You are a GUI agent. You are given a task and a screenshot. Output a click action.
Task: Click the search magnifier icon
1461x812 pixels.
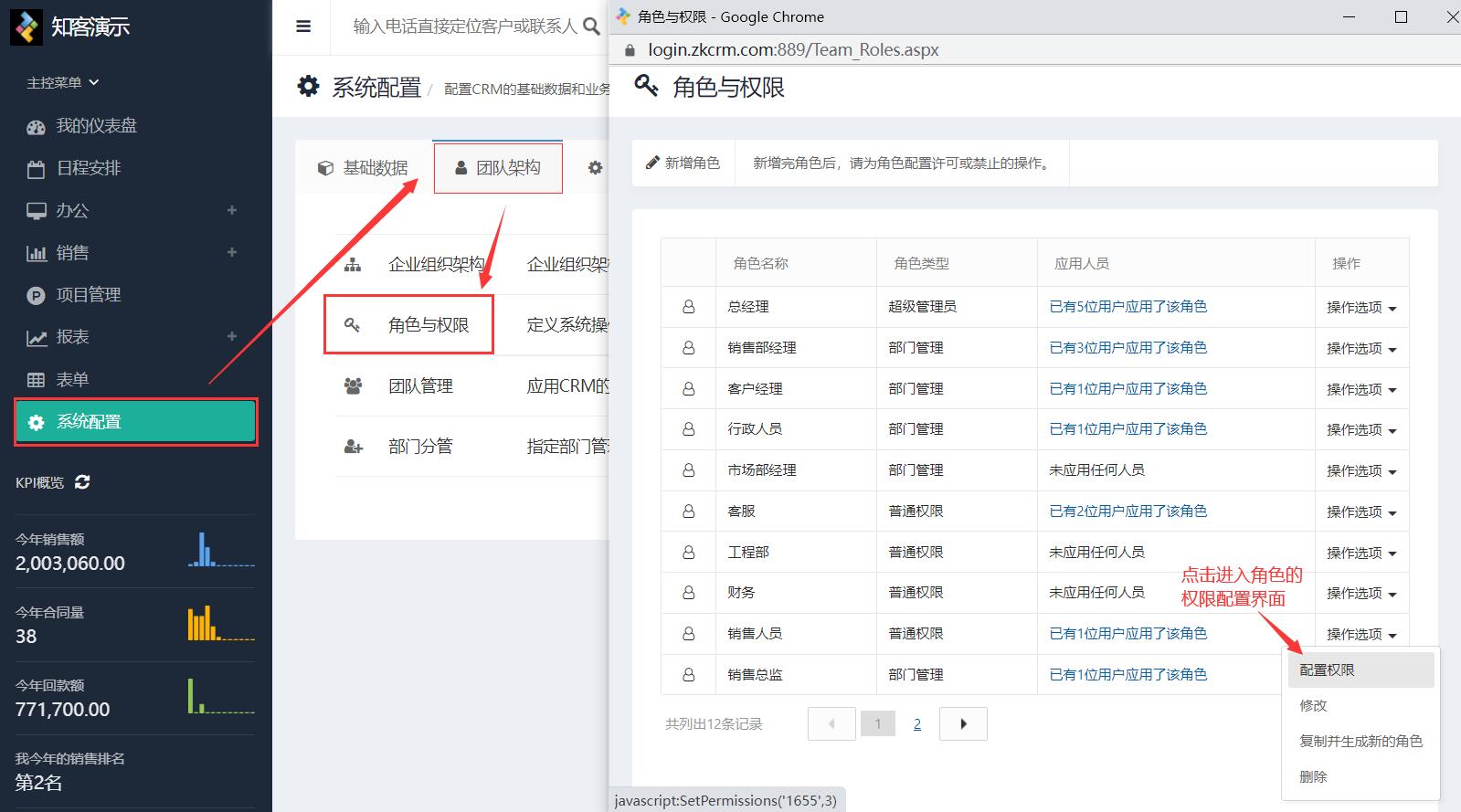click(x=592, y=26)
